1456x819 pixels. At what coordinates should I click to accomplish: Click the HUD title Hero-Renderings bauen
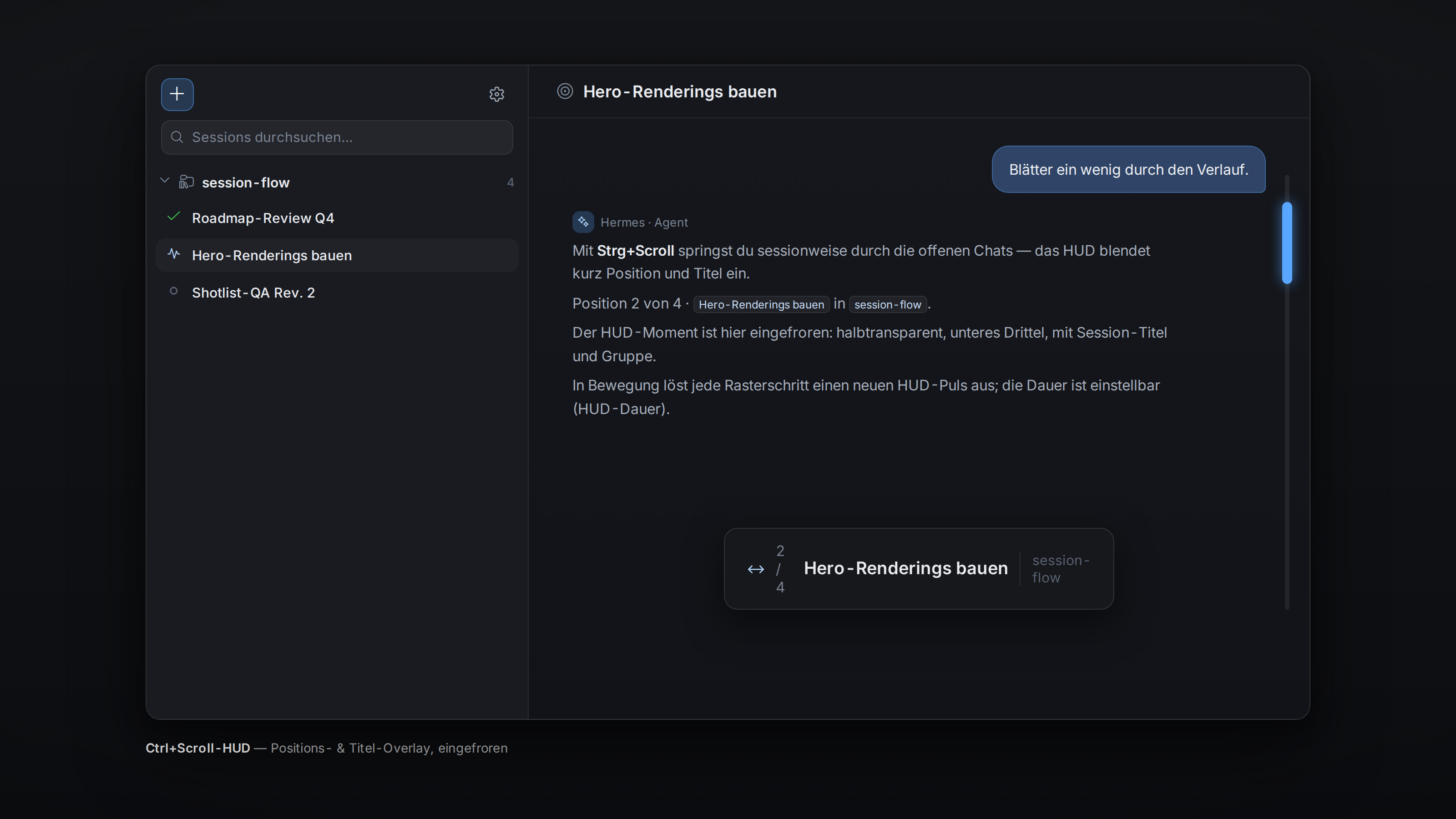pos(905,569)
